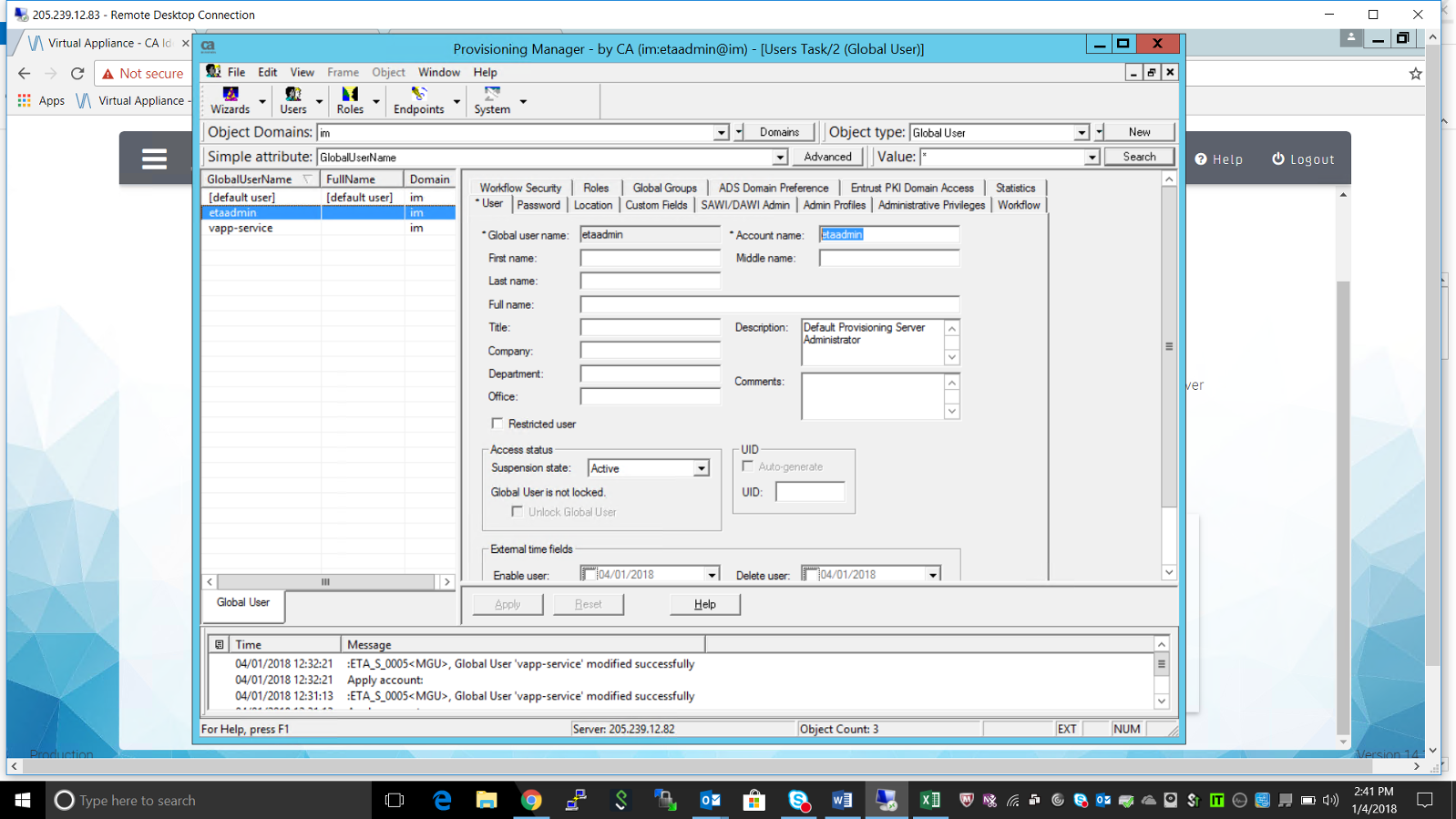Screen dimensions: 1456x819
Task: Click the hamburger menu icon in web page
Action: tap(154, 159)
